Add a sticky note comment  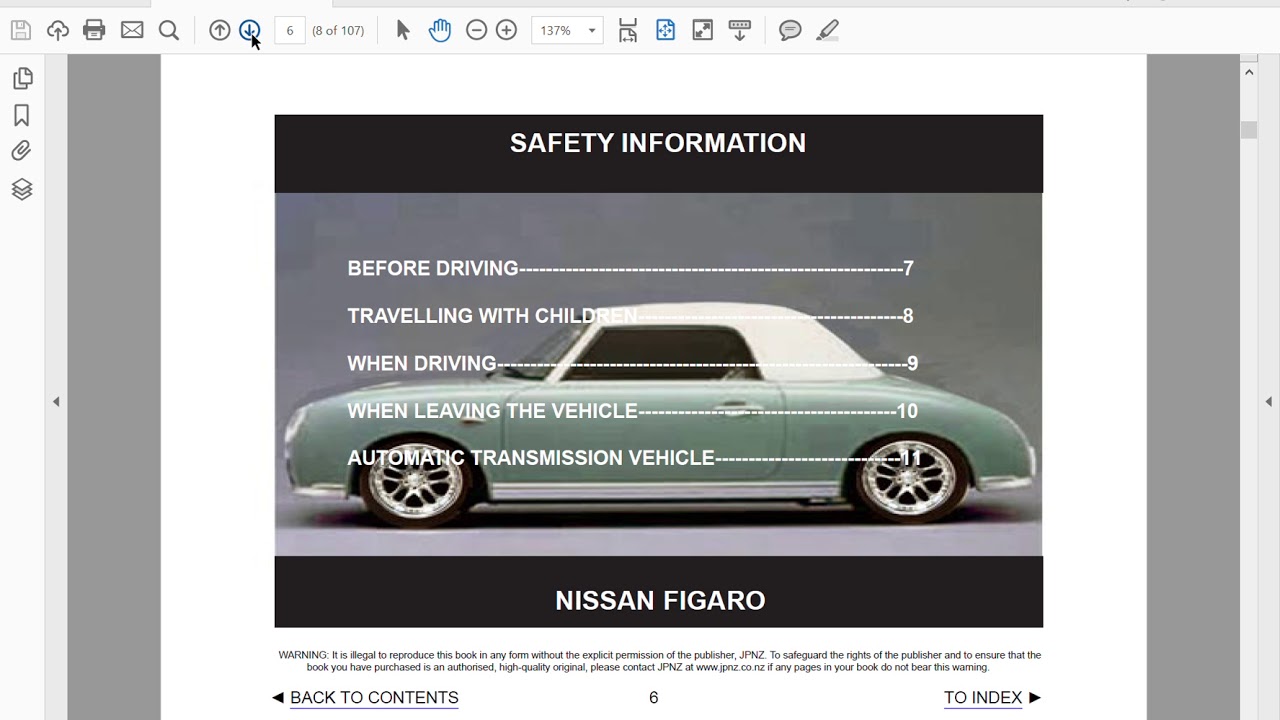(790, 30)
